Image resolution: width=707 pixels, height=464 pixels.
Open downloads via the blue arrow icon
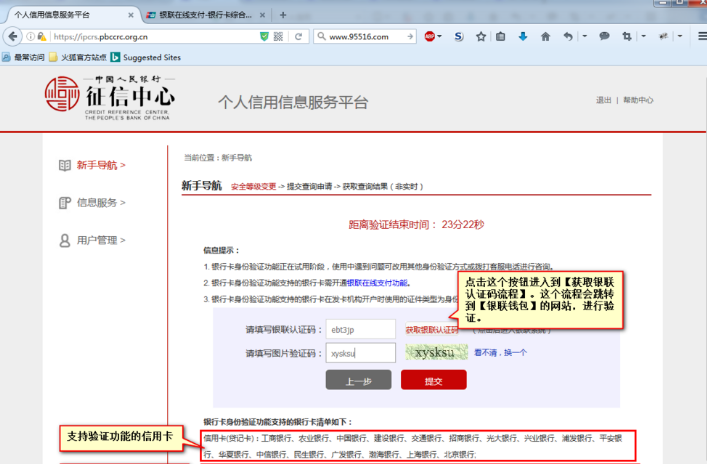(523, 37)
